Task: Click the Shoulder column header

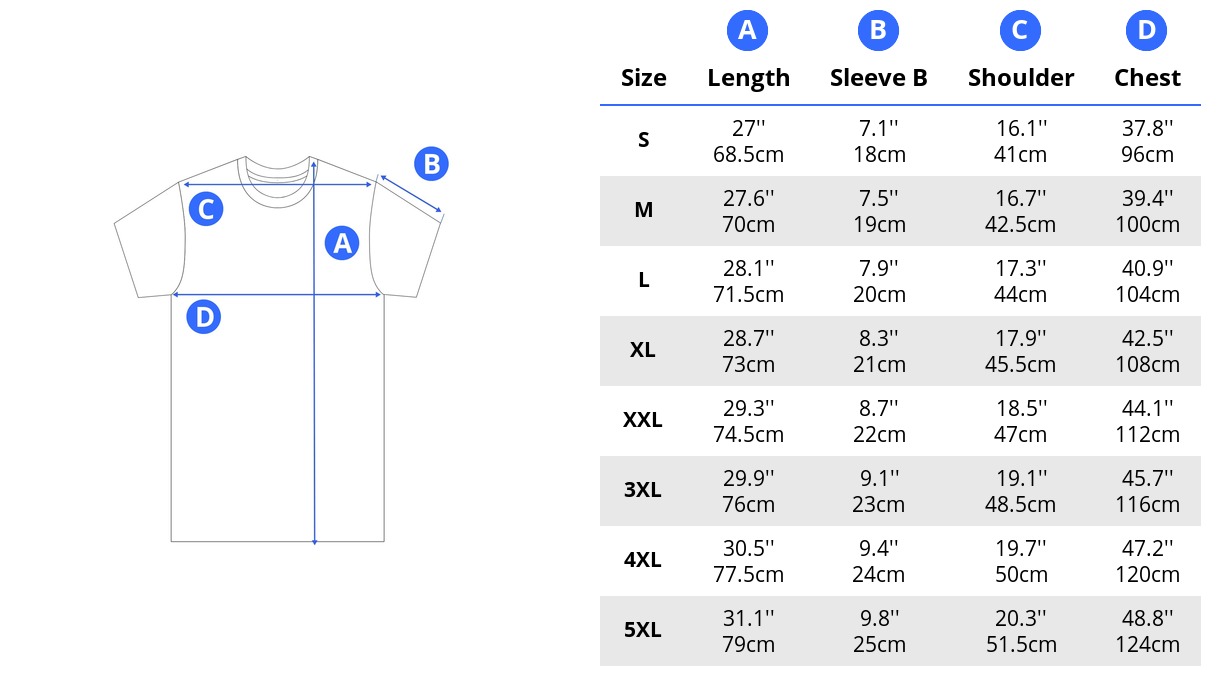Action: click(x=1021, y=78)
